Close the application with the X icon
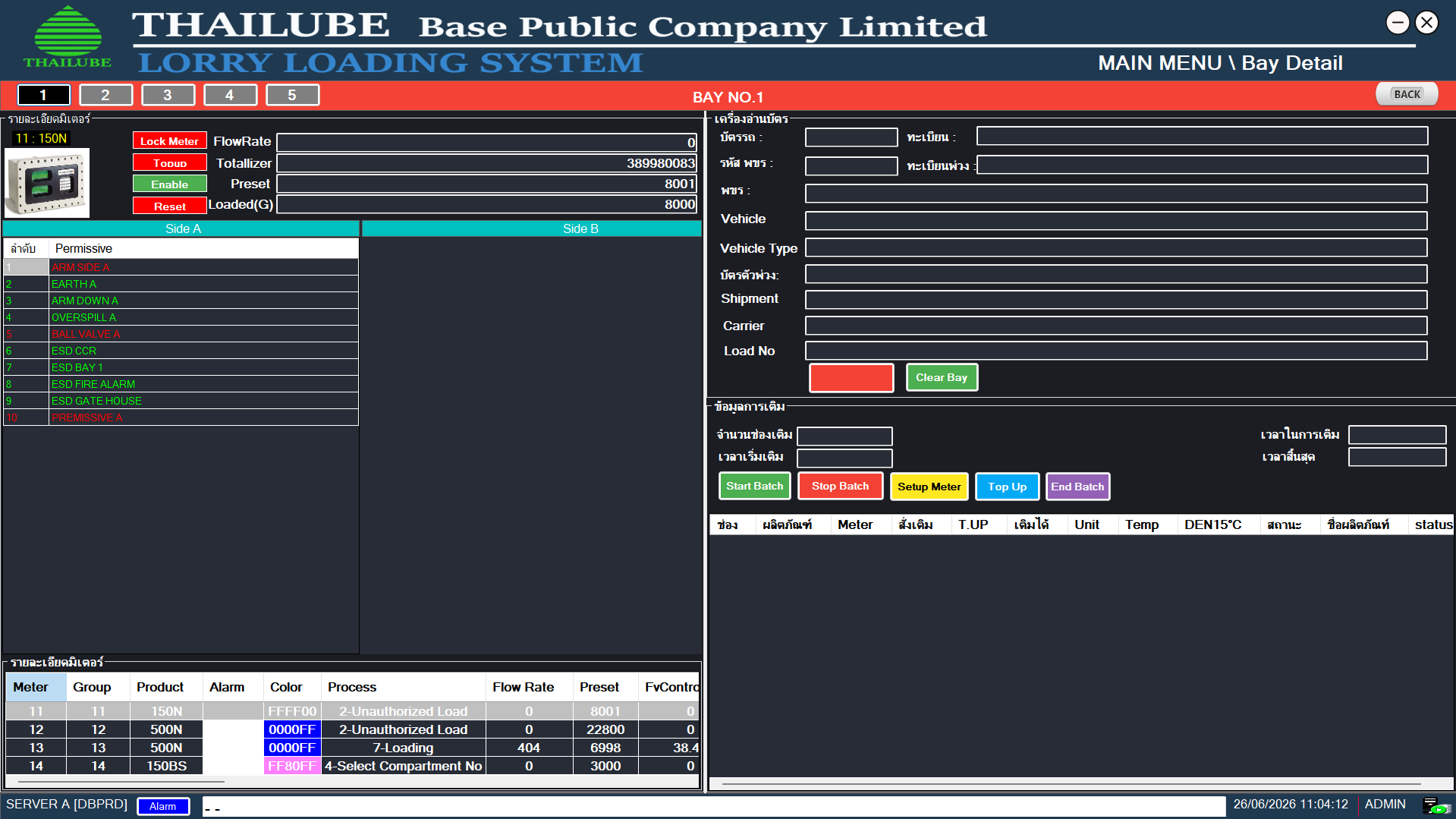Viewport: 1456px width, 819px height. 1426,23
